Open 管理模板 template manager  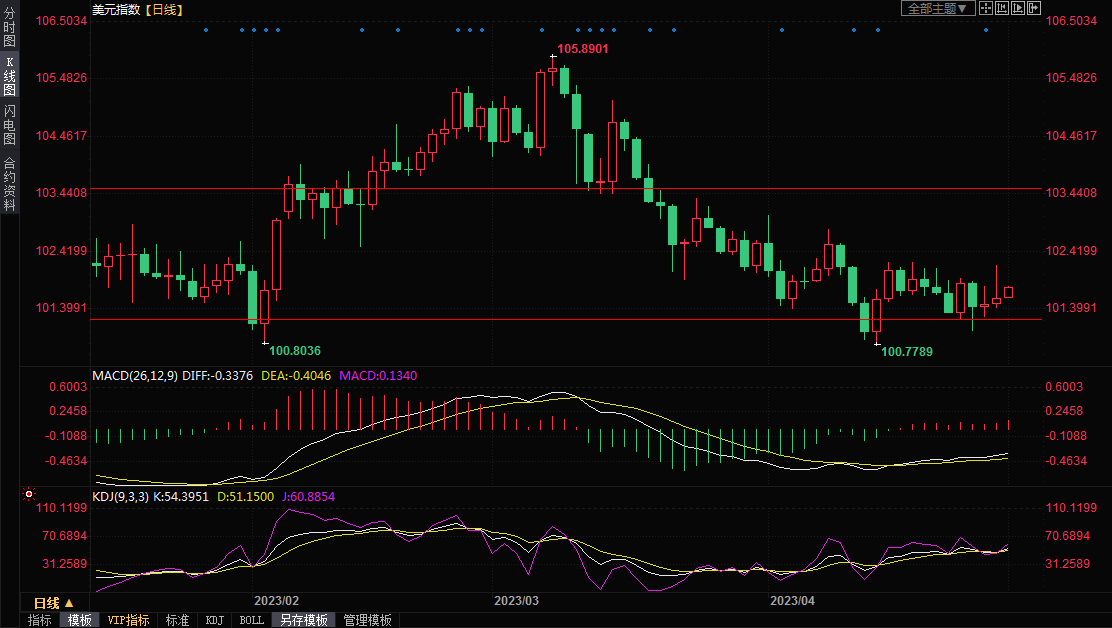coord(367,620)
